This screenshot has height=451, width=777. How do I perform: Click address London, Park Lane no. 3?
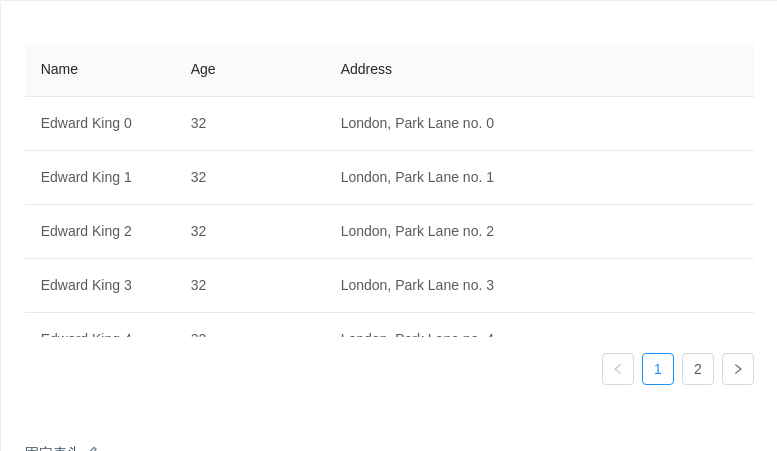pos(417,285)
